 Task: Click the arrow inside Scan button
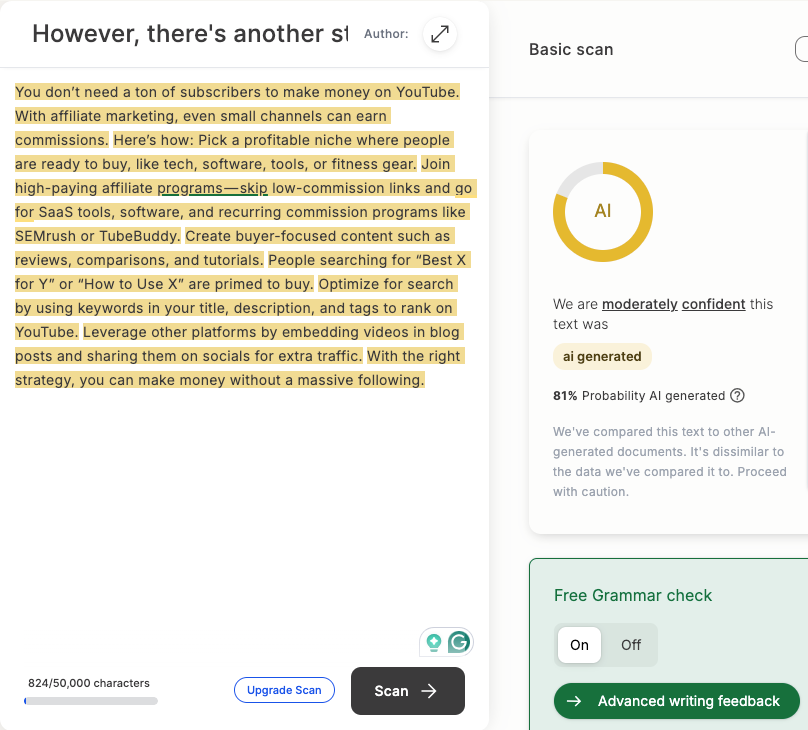click(x=429, y=691)
